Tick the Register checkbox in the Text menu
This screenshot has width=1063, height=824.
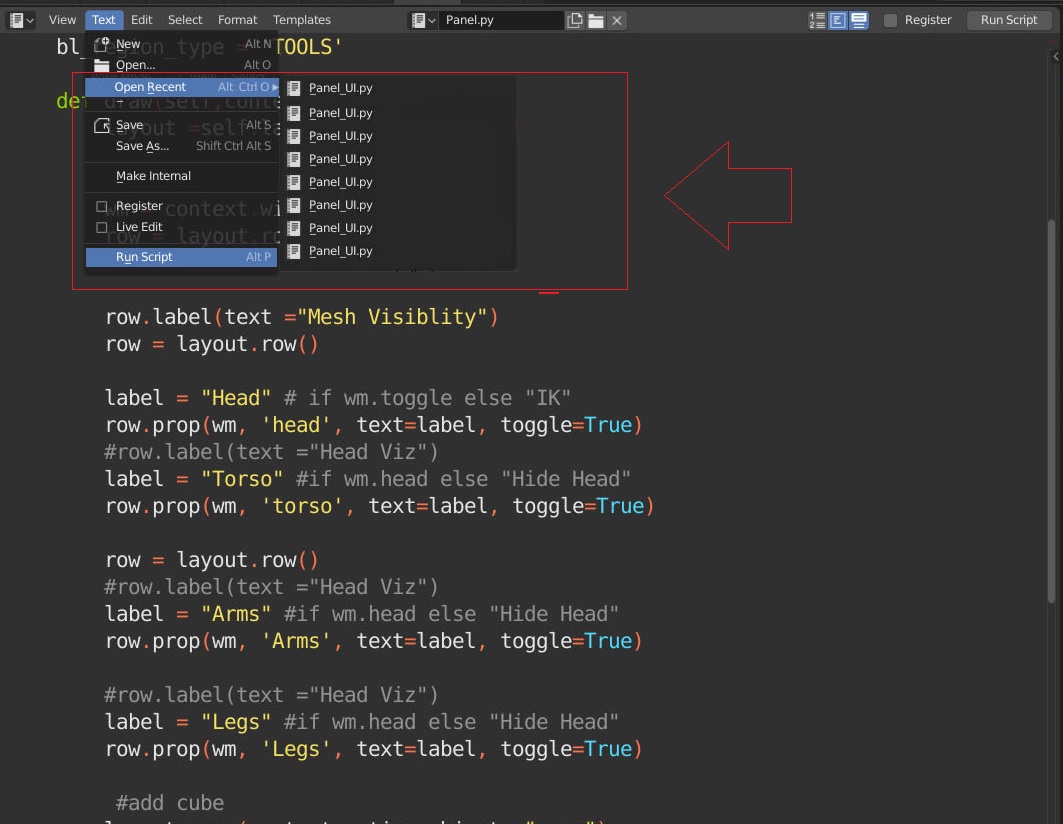click(102, 206)
